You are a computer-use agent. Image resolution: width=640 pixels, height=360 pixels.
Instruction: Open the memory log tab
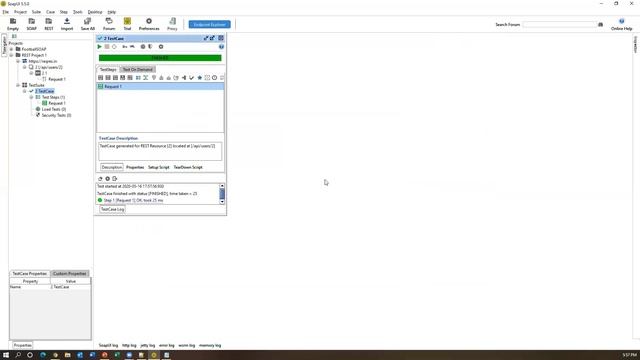click(210, 345)
